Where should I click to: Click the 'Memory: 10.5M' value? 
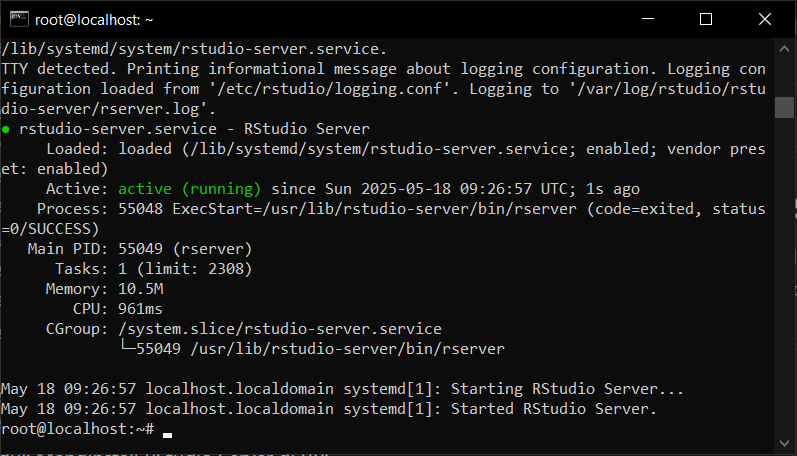141,289
